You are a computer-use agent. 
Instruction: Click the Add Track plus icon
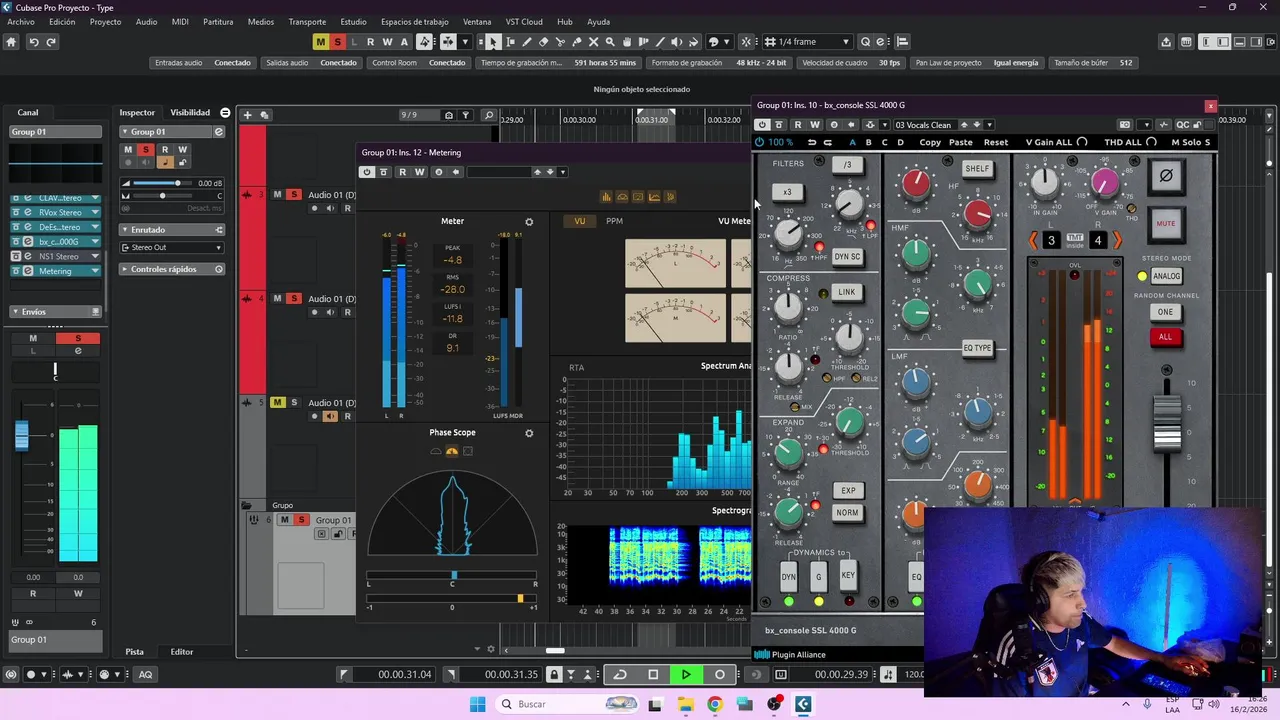point(247,115)
